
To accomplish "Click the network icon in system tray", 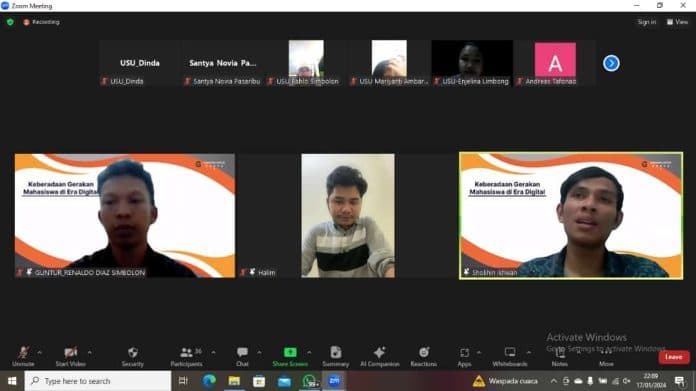I will click(x=615, y=381).
